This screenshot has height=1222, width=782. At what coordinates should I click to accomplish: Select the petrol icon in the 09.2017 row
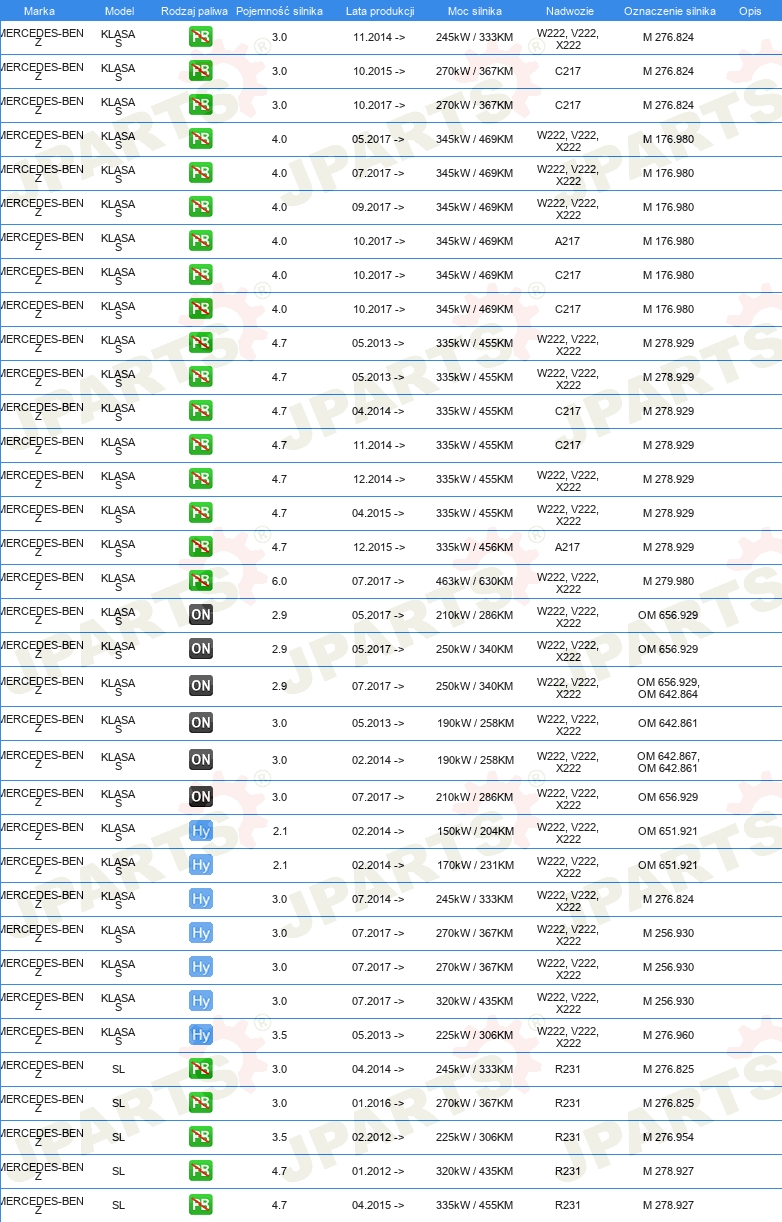point(201,207)
